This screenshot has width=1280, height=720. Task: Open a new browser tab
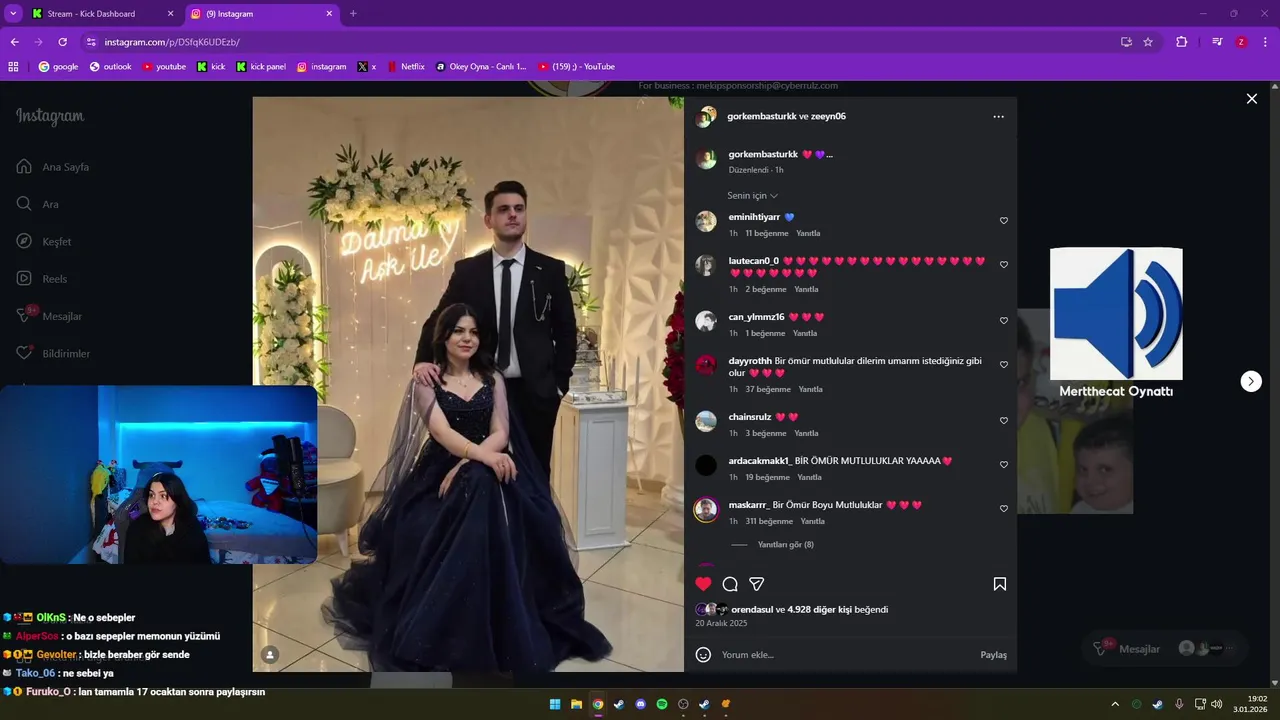(x=353, y=14)
